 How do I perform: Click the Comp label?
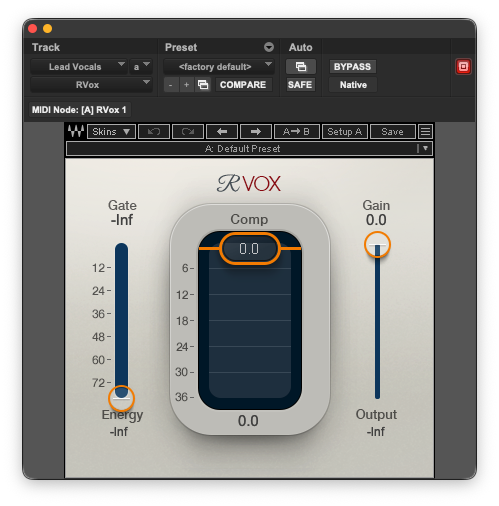(249, 219)
